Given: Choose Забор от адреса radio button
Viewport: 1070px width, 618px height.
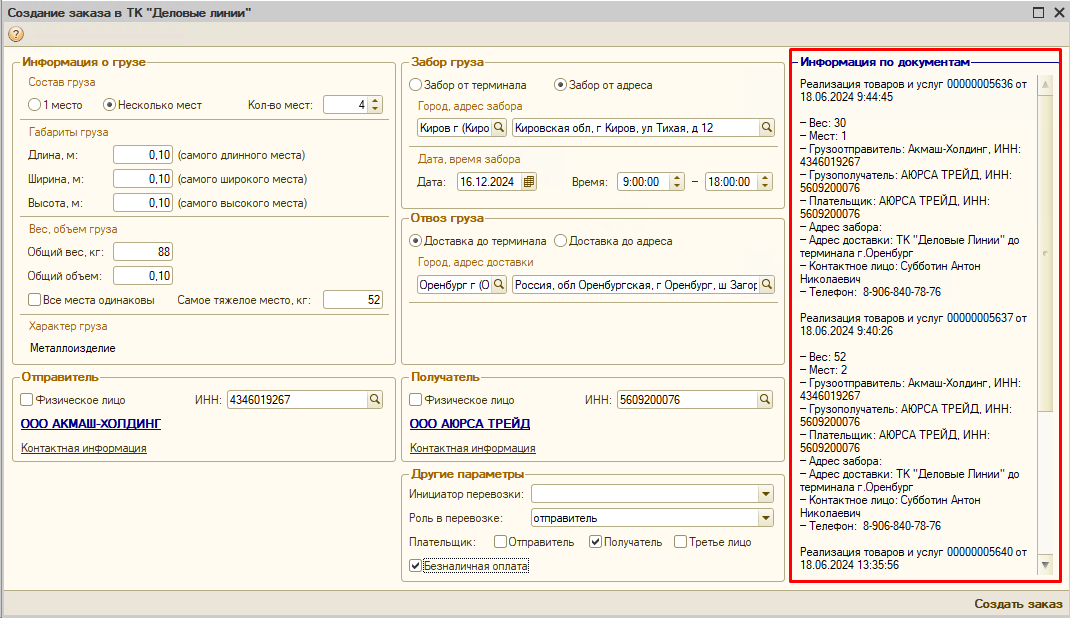Looking at the screenshot, I should pos(560,85).
